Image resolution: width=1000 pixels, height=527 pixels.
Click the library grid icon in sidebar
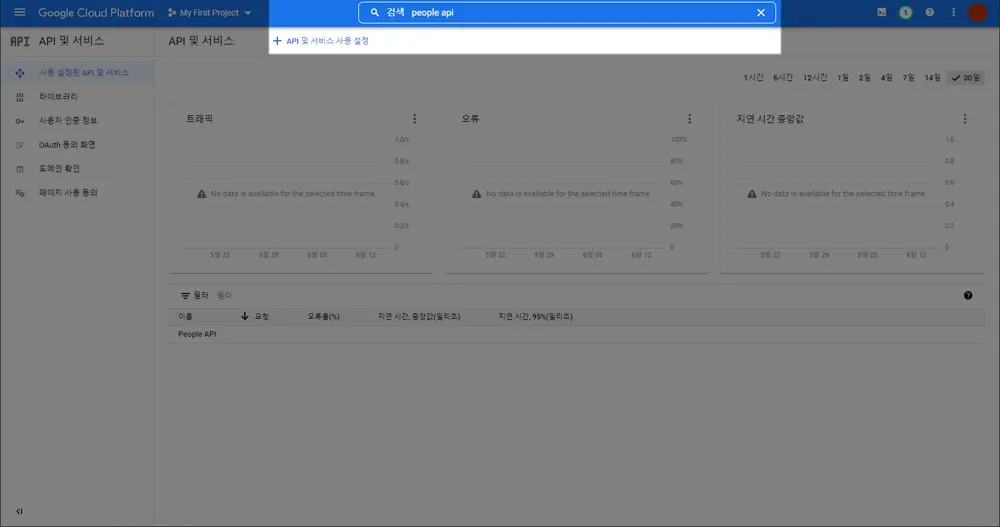pos(20,97)
